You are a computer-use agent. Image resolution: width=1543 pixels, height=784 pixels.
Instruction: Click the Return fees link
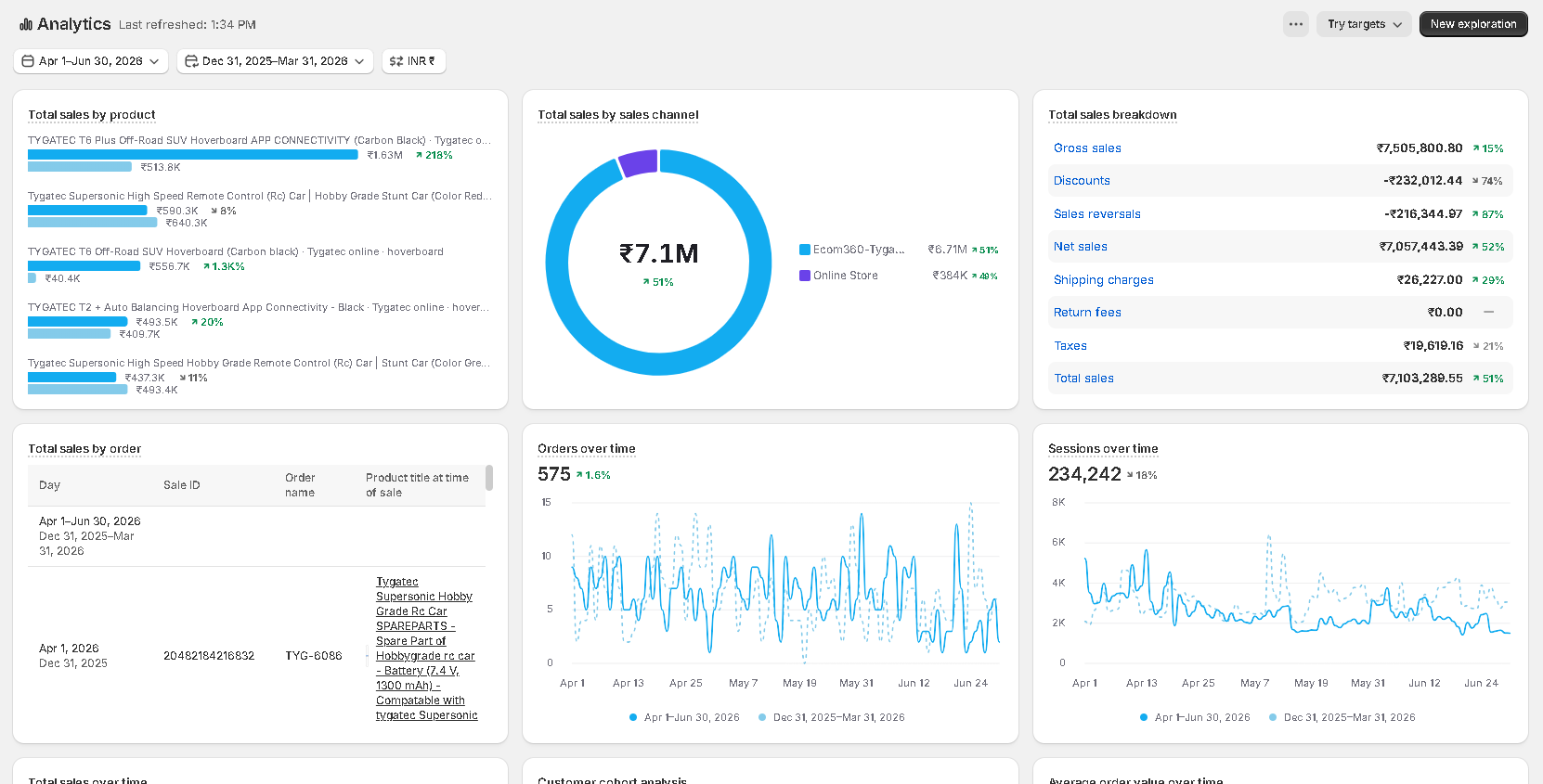point(1087,313)
